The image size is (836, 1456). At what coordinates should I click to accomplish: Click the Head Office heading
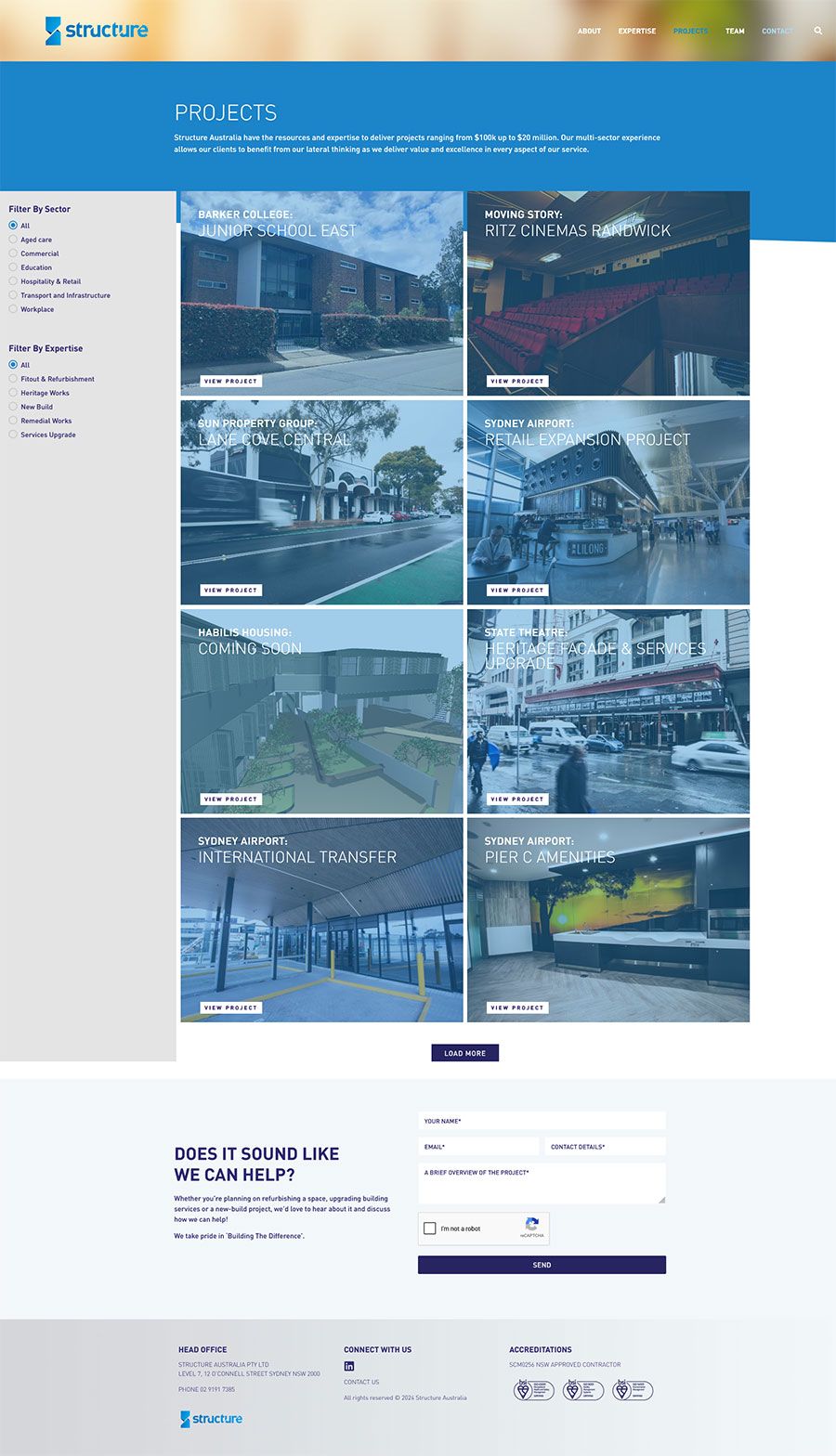coord(202,1349)
